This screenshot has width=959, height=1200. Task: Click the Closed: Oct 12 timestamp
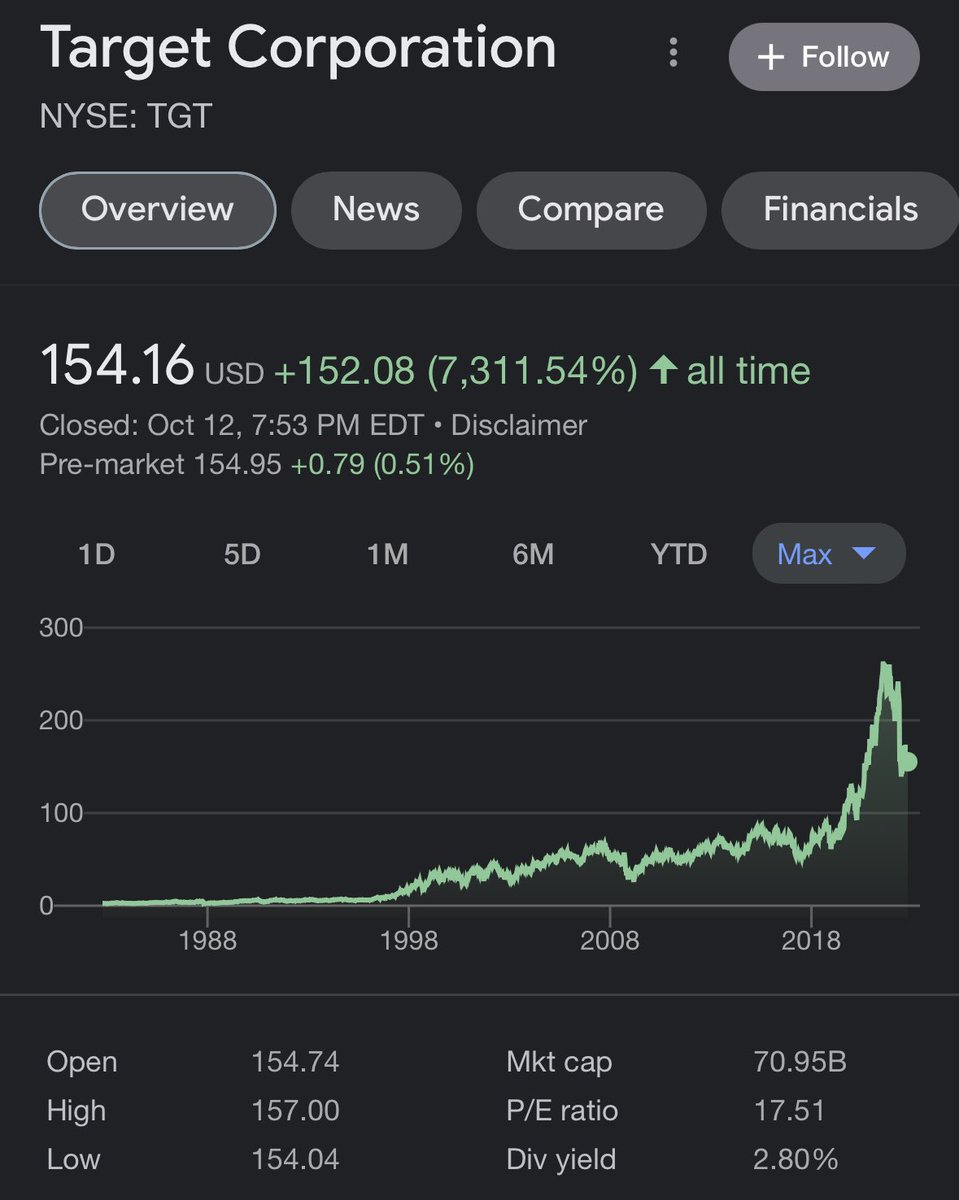[232, 425]
